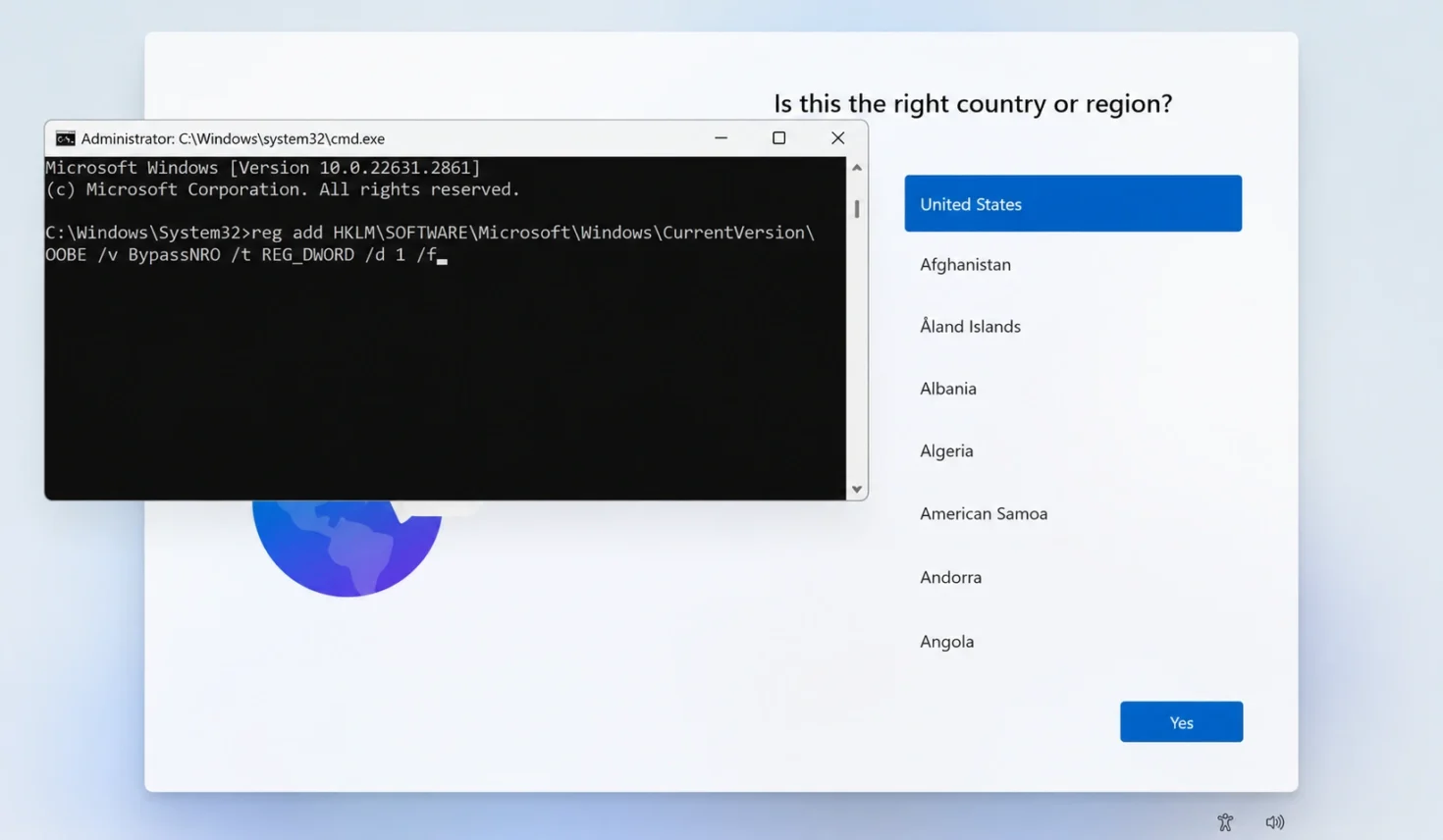Pick Andorra in the region list
This screenshot has height=840, width=1443.
[x=1073, y=577]
